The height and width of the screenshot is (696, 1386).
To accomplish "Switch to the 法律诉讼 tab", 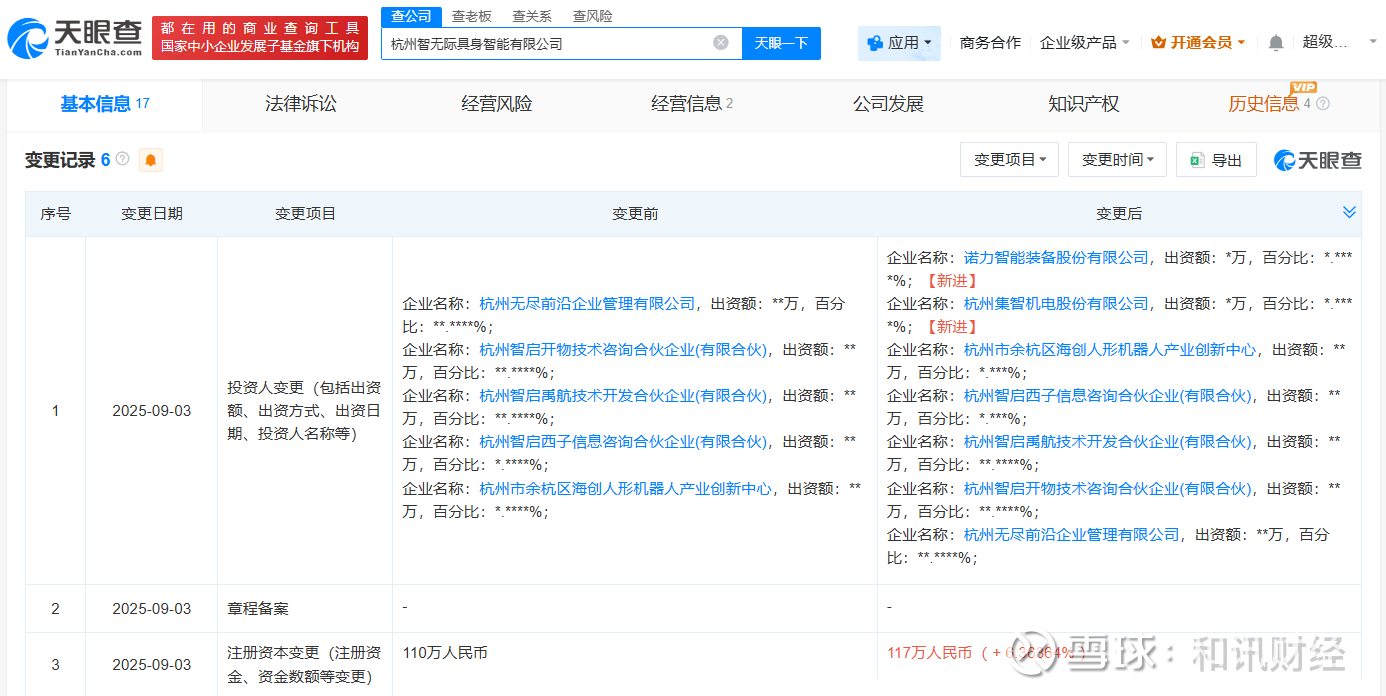I will tap(300, 104).
